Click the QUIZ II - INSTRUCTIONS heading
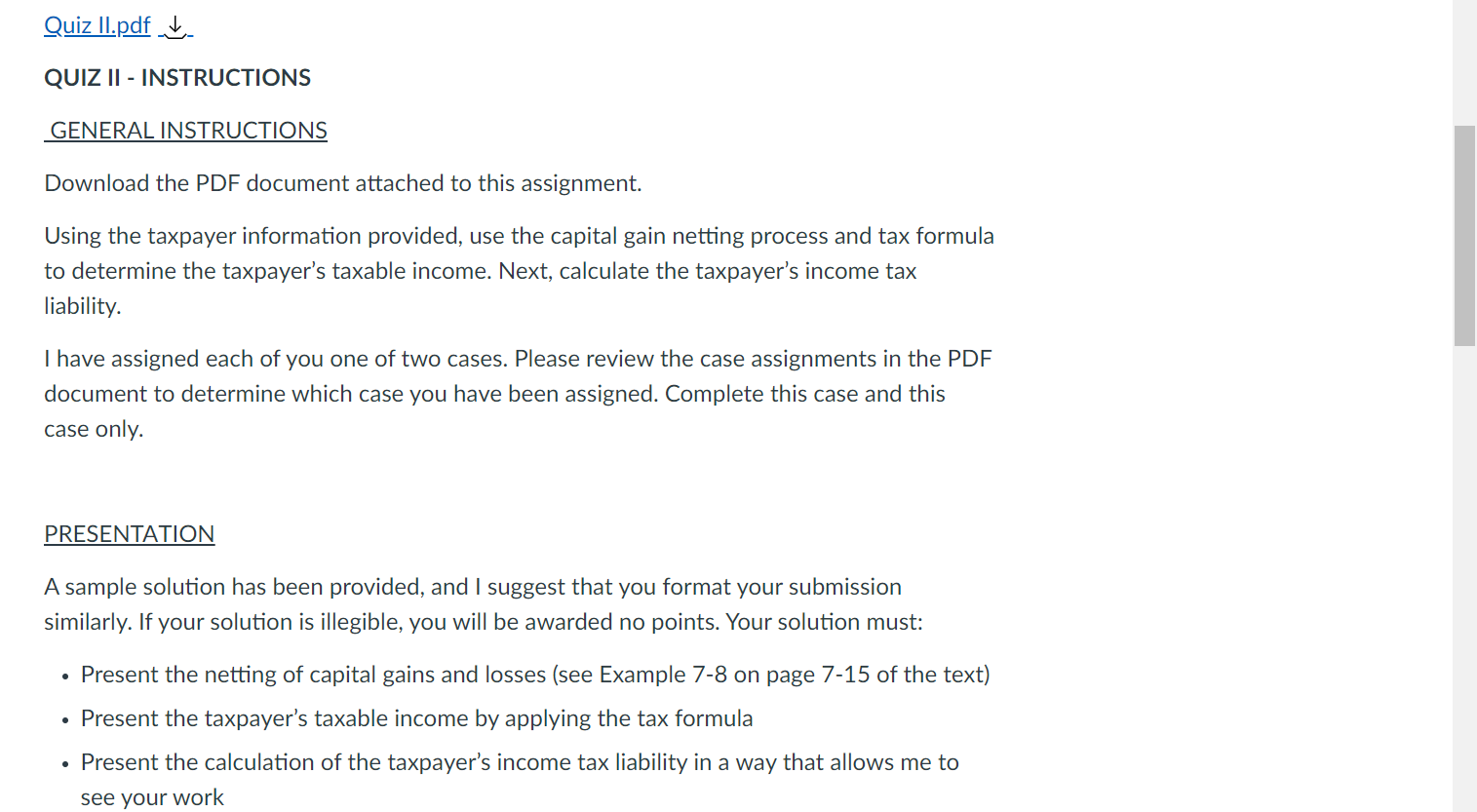This screenshot has width=1477, height=812. click(177, 78)
